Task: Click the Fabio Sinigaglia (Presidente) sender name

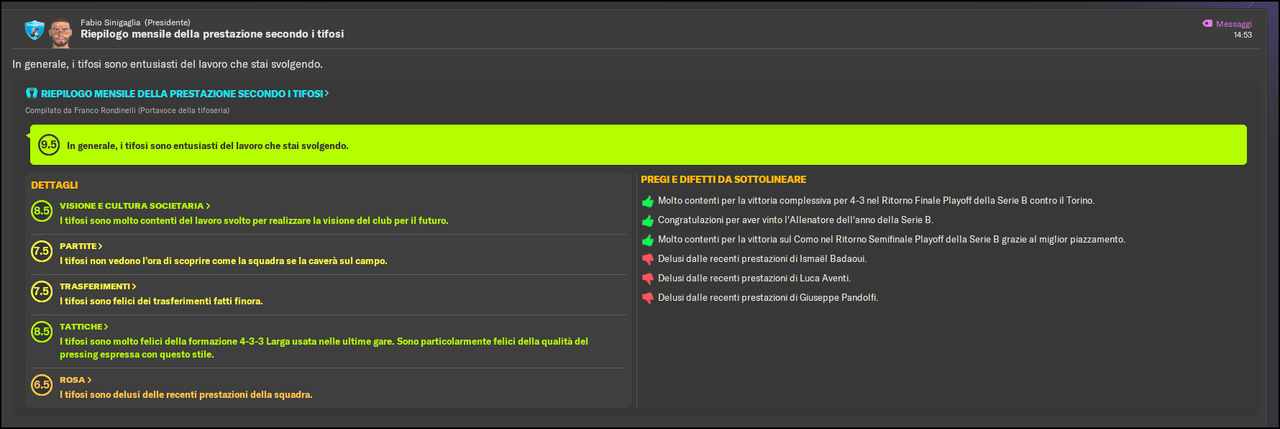Action: [136, 22]
